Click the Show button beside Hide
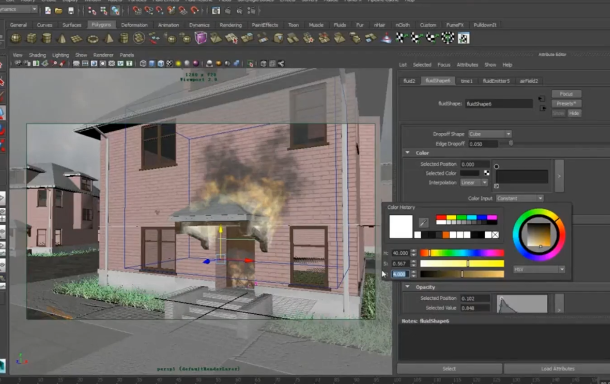This screenshot has width=610, height=384. click(x=558, y=113)
